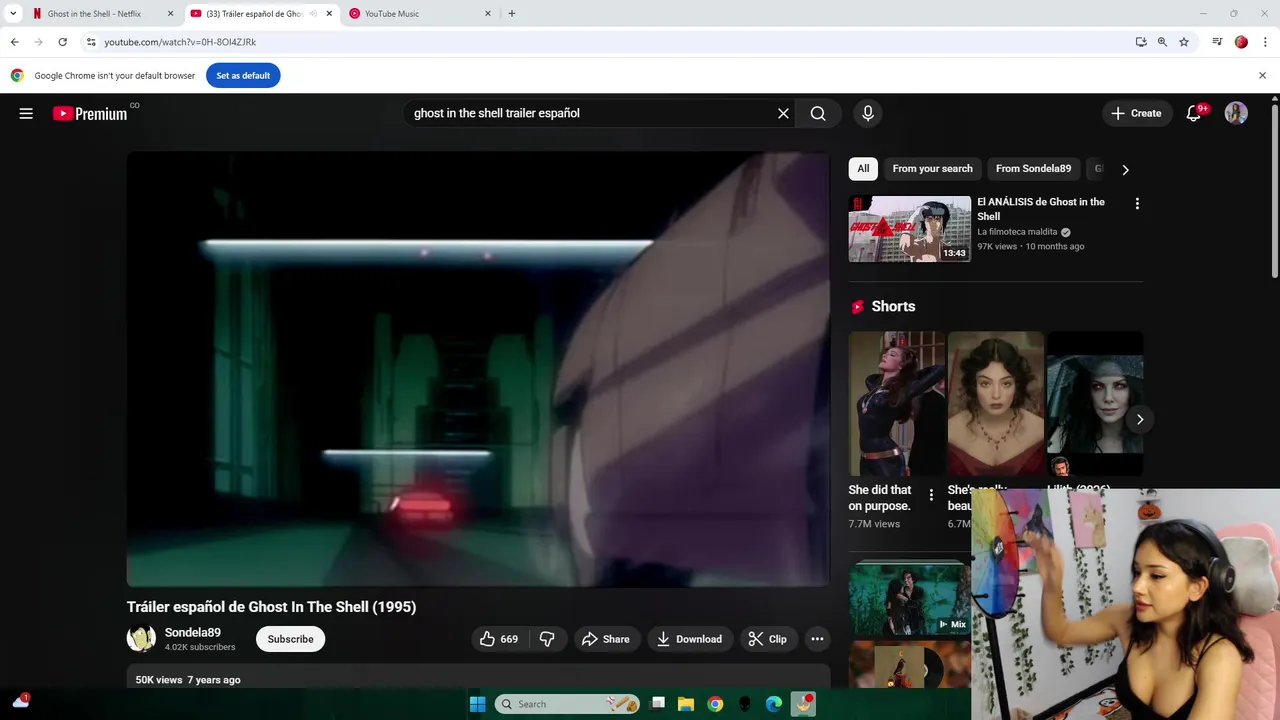Open El ANÁLISIS de Ghost in the Shell title
The image size is (1280, 720).
point(1041,209)
